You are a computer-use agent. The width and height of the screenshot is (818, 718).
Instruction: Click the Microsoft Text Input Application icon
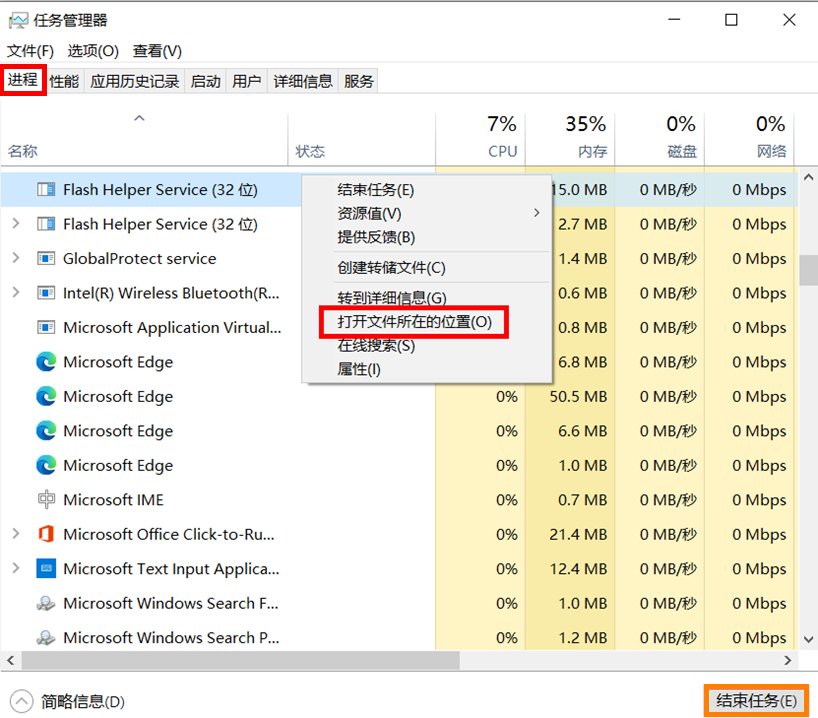click(46, 568)
